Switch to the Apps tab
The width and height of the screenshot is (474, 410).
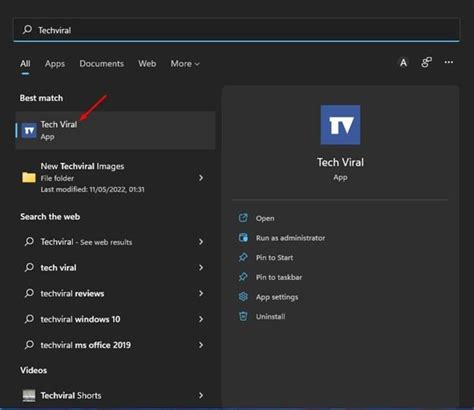tap(55, 64)
